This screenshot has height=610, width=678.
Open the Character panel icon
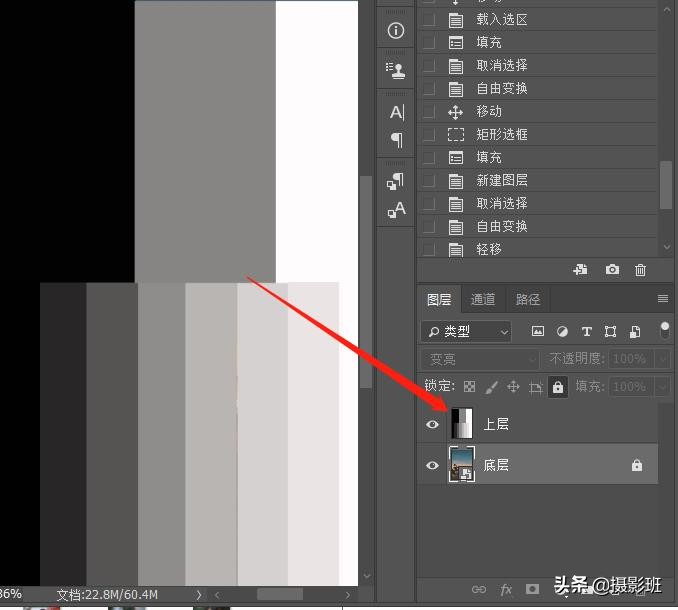pos(397,112)
